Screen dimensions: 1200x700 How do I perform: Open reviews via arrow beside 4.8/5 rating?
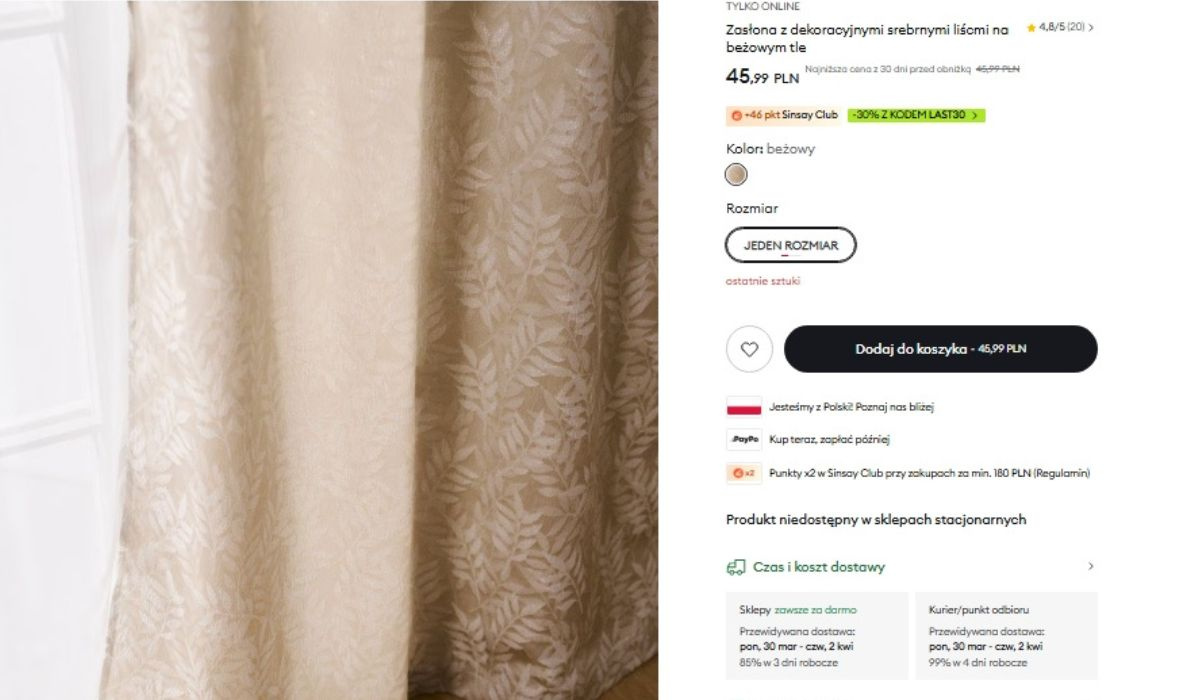coord(1091,28)
